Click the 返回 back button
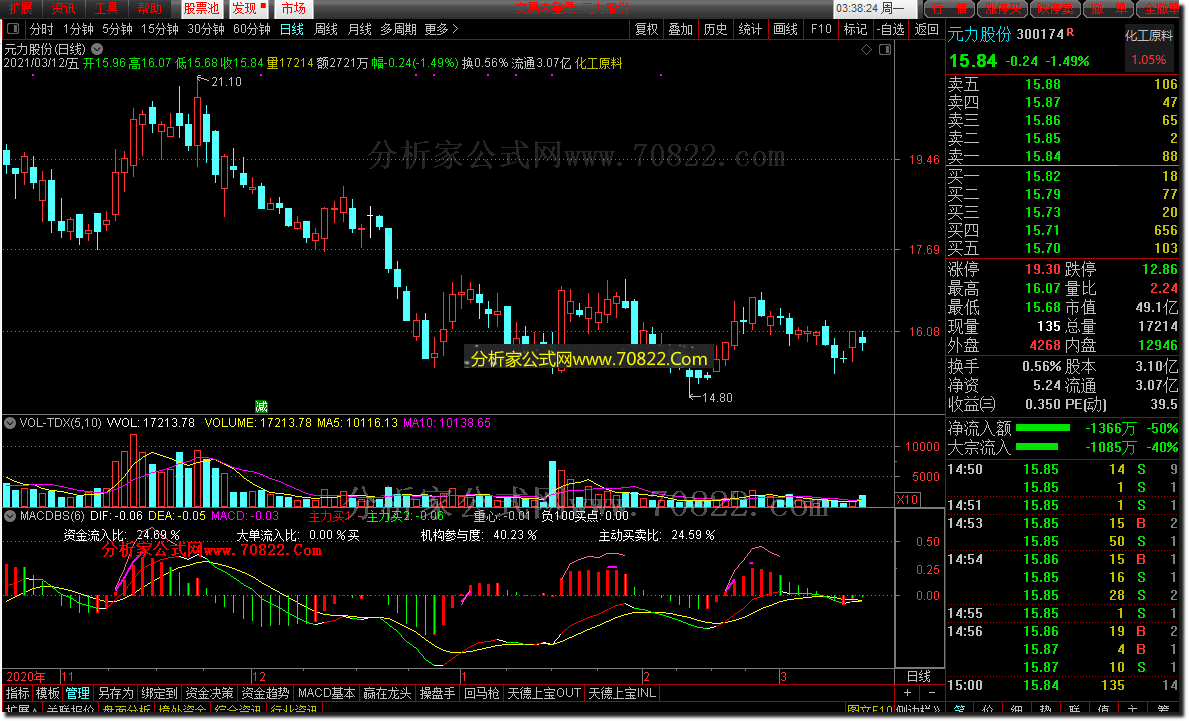Screen dimensions: 1189x721 point(927,29)
